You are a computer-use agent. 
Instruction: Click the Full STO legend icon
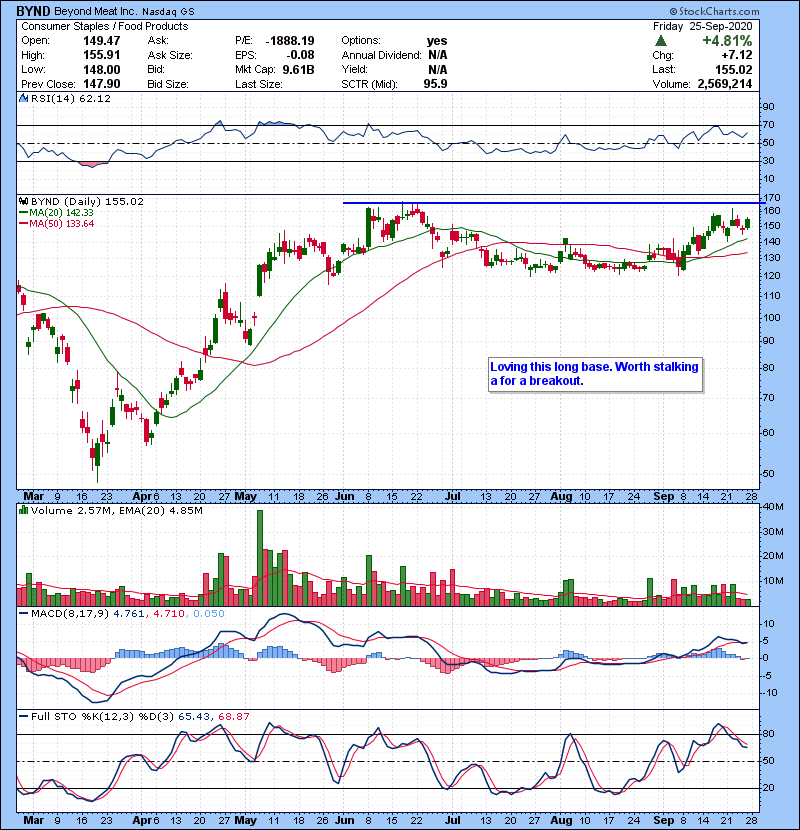[22, 719]
